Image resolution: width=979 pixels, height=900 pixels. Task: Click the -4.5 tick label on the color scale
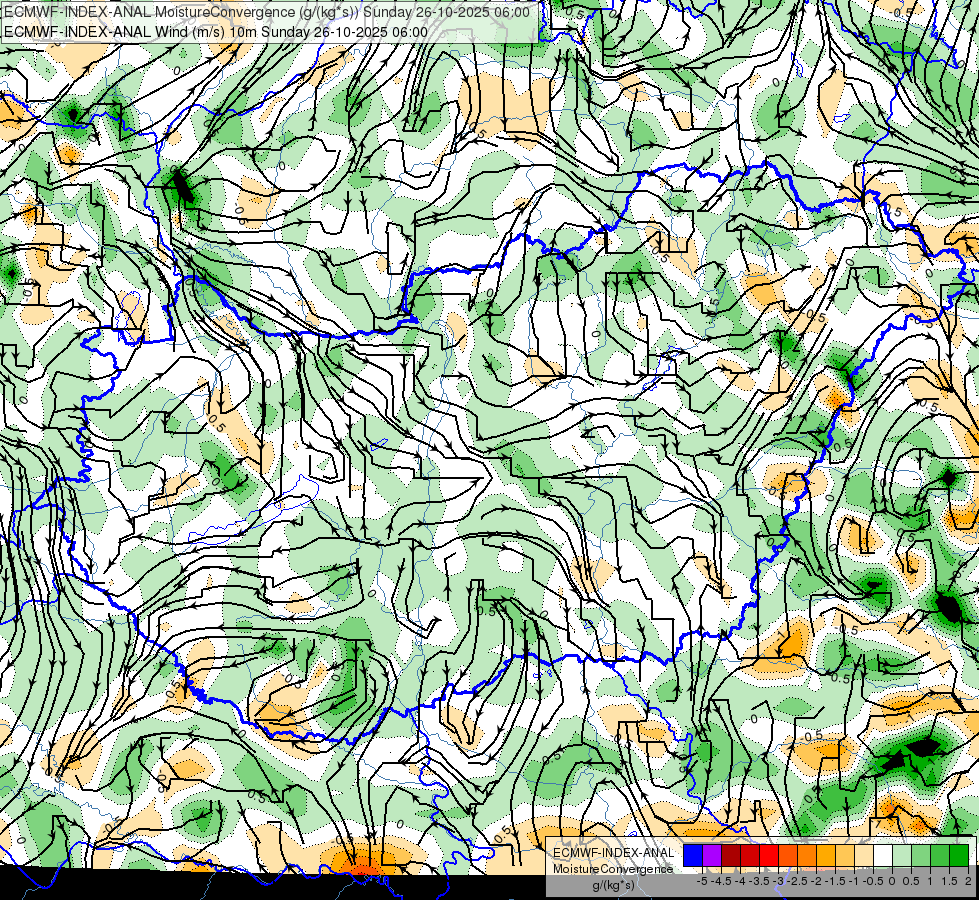click(721, 881)
